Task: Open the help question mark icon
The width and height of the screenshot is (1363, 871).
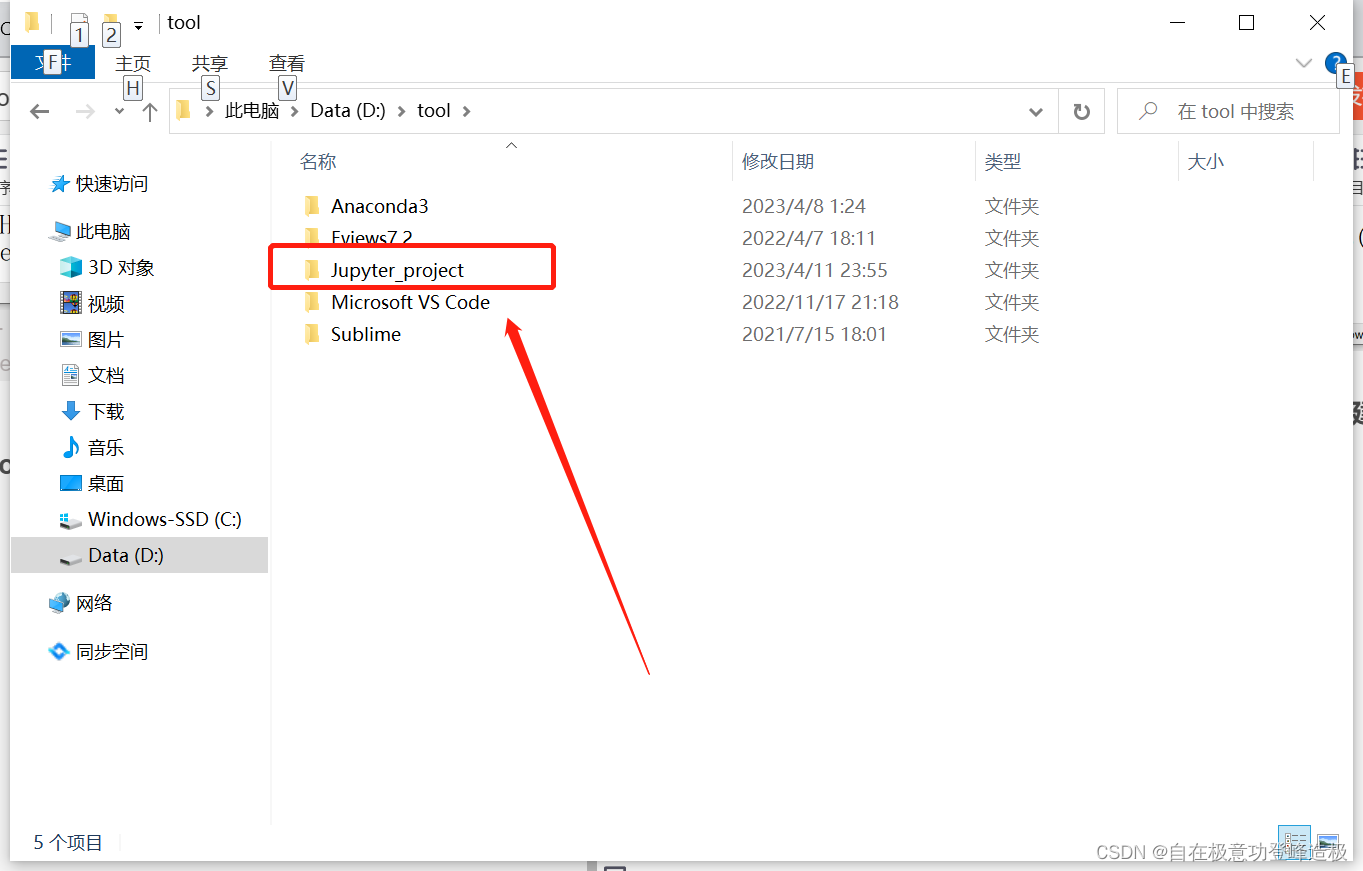Action: tap(1335, 63)
